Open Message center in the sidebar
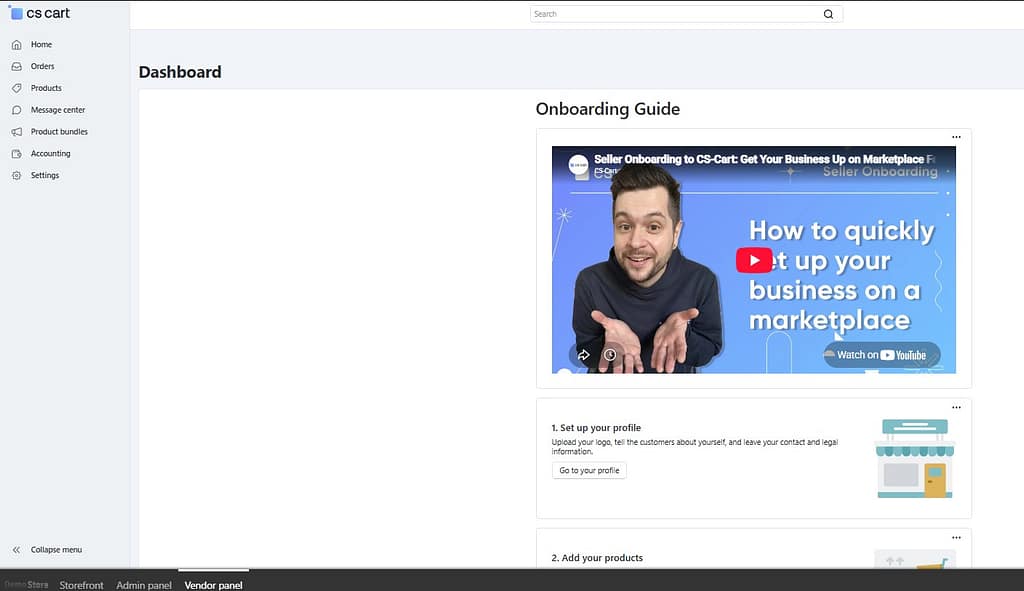The width and height of the screenshot is (1024, 591). click(x=58, y=110)
